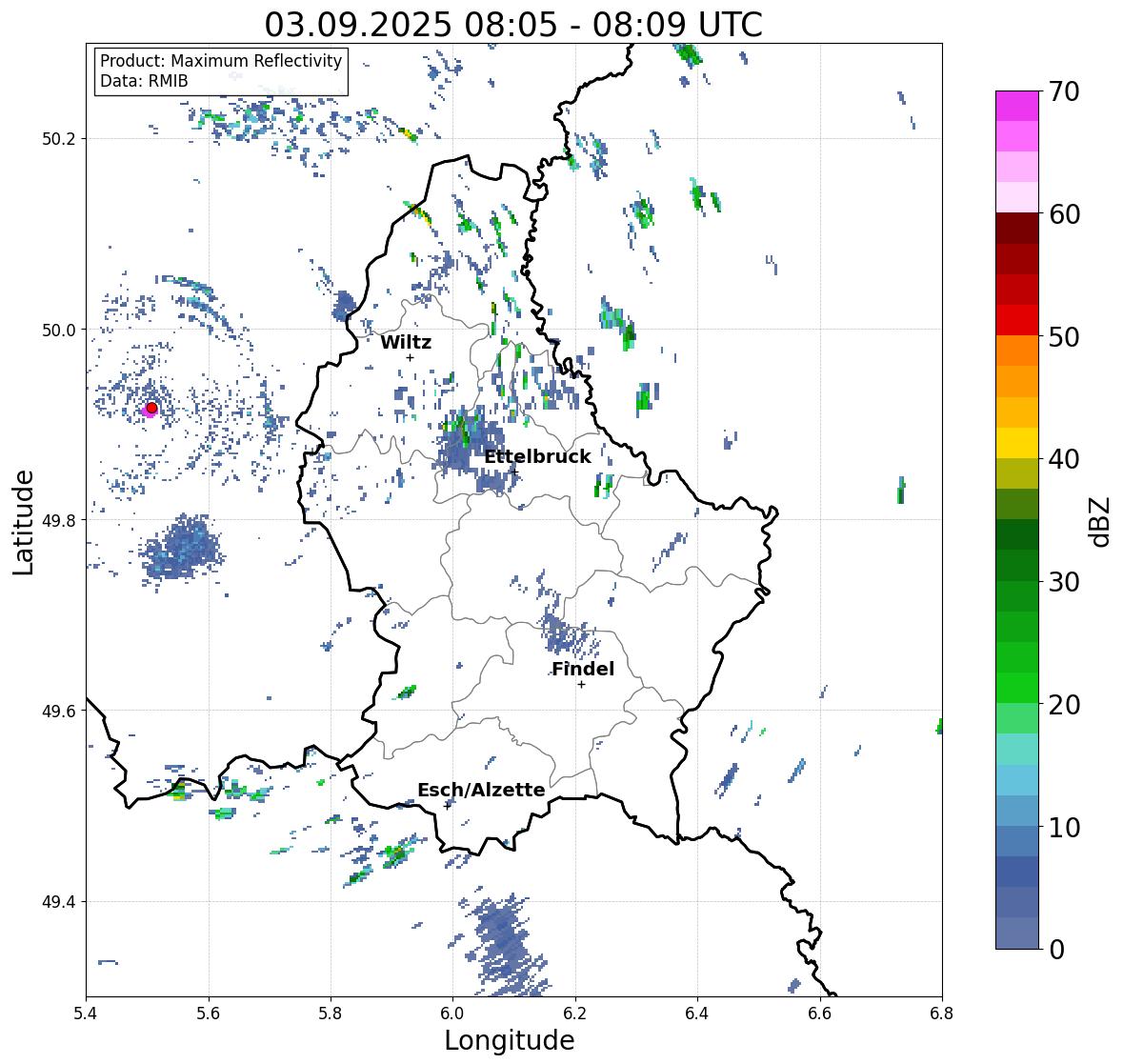Click the longitude tick label 6.4

pos(697,1013)
